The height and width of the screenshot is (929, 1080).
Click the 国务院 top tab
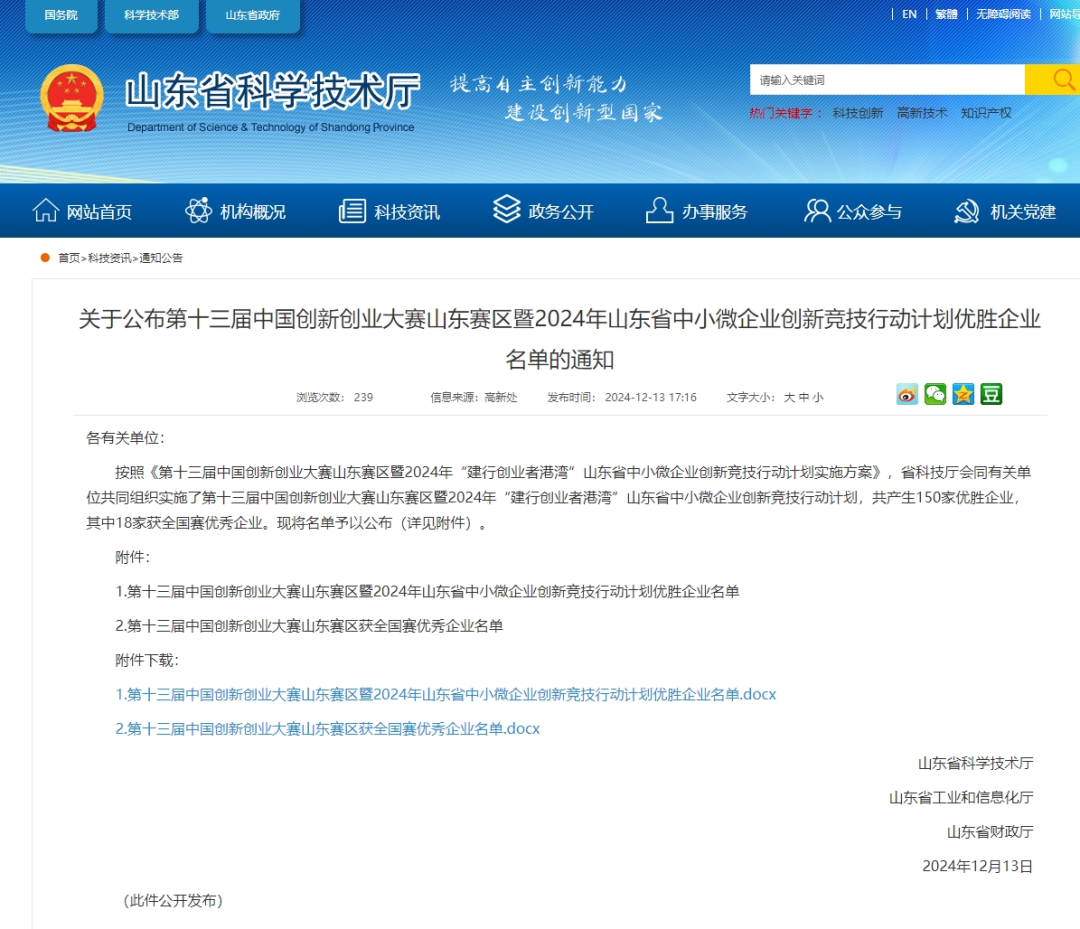tap(61, 15)
